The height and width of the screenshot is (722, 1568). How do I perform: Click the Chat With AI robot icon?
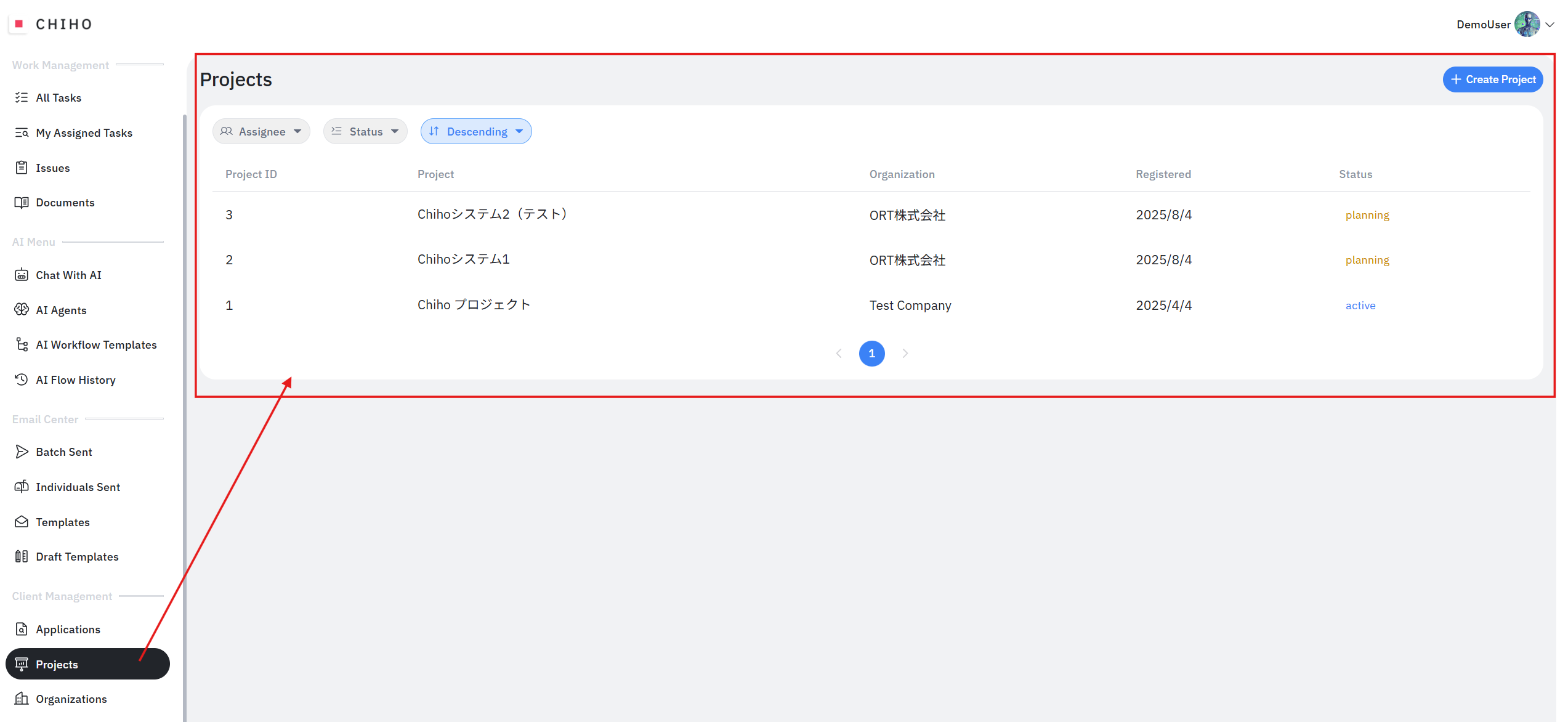tap(22, 275)
